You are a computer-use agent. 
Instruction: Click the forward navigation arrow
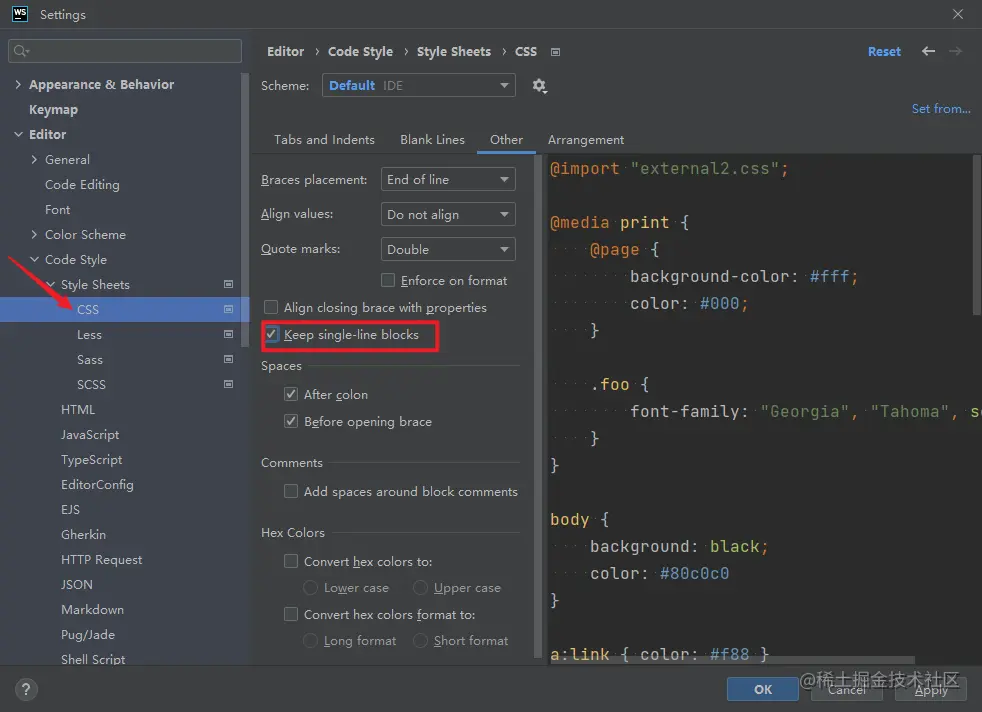[x=955, y=51]
